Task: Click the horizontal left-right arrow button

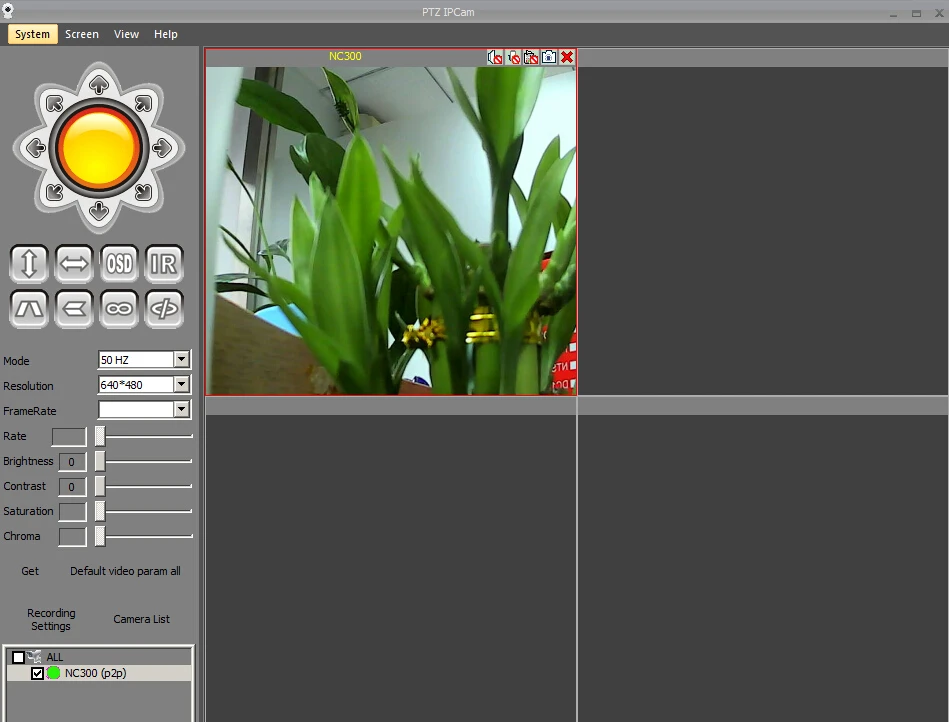Action: point(74,264)
